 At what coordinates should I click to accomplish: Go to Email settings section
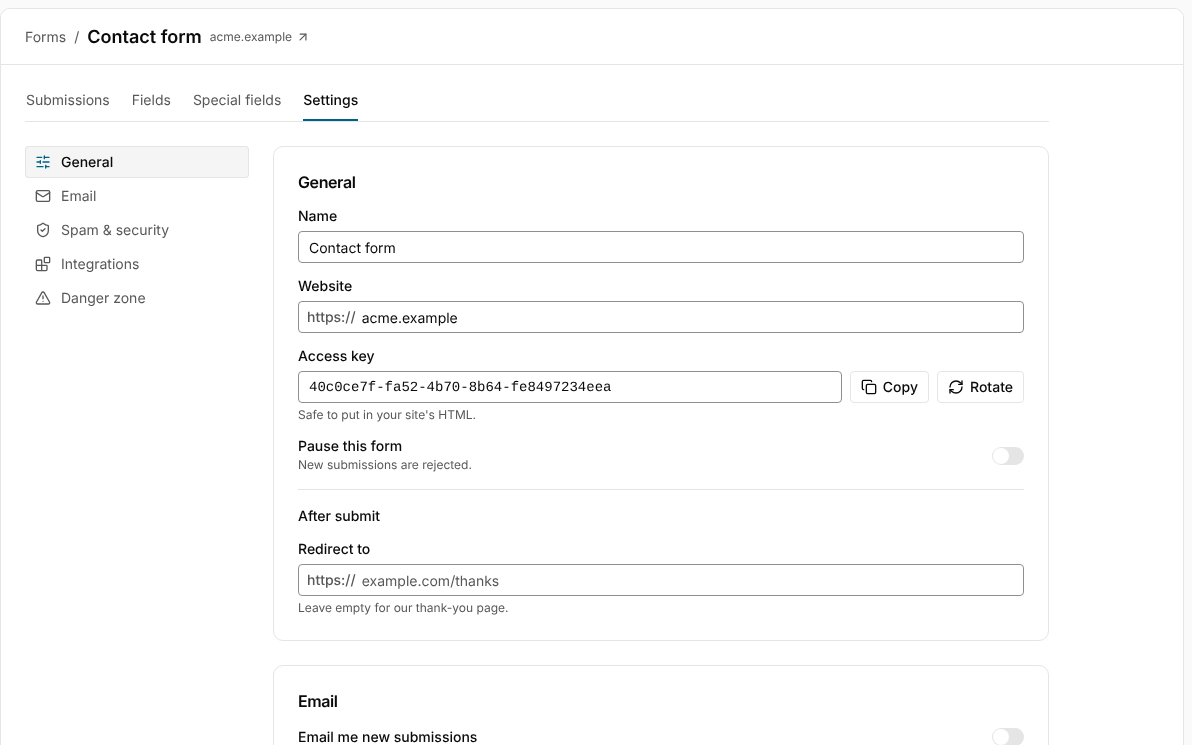pos(137,196)
